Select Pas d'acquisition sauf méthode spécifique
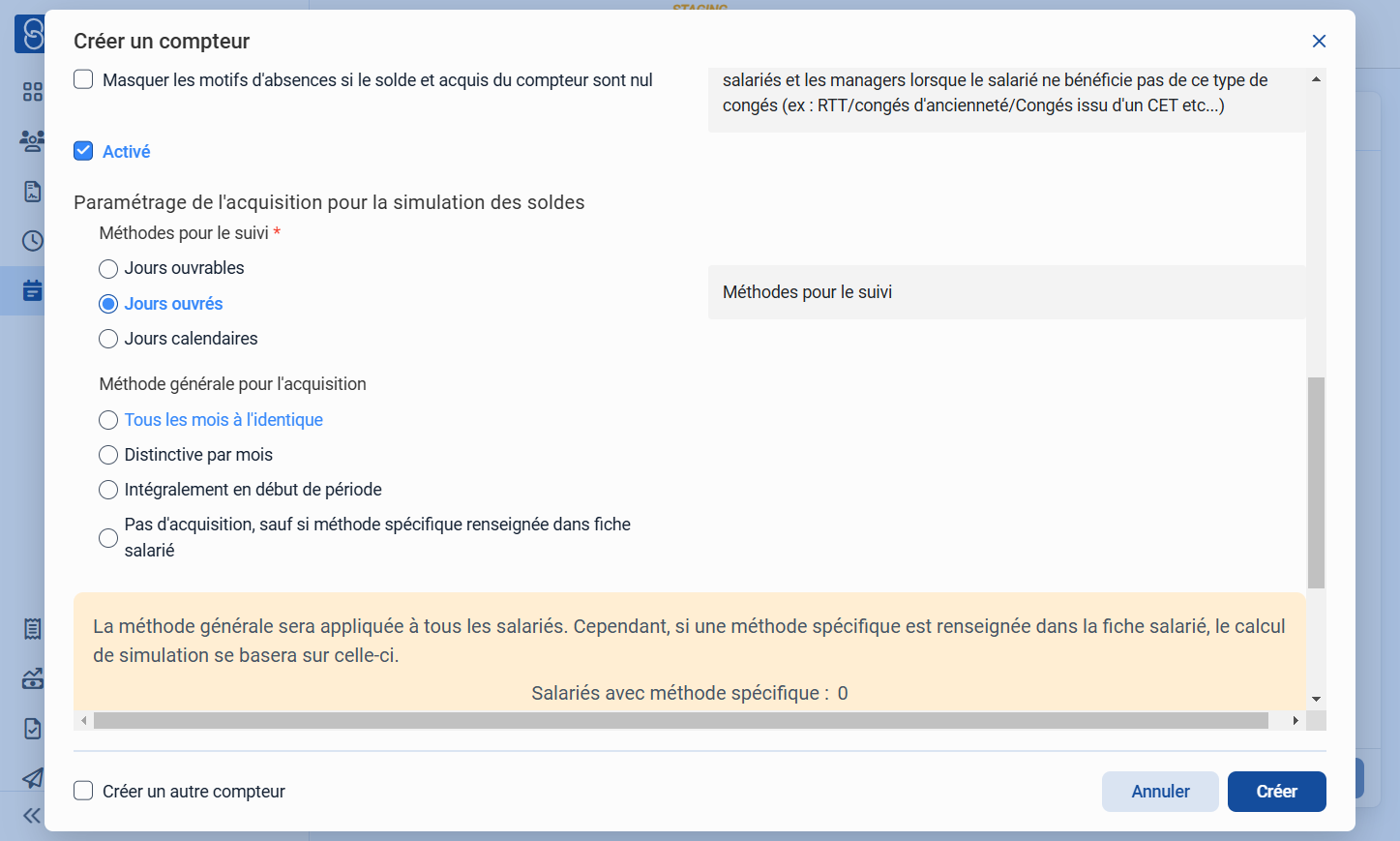This screenshot has width=1400, height=841. [x=108, y=537]
